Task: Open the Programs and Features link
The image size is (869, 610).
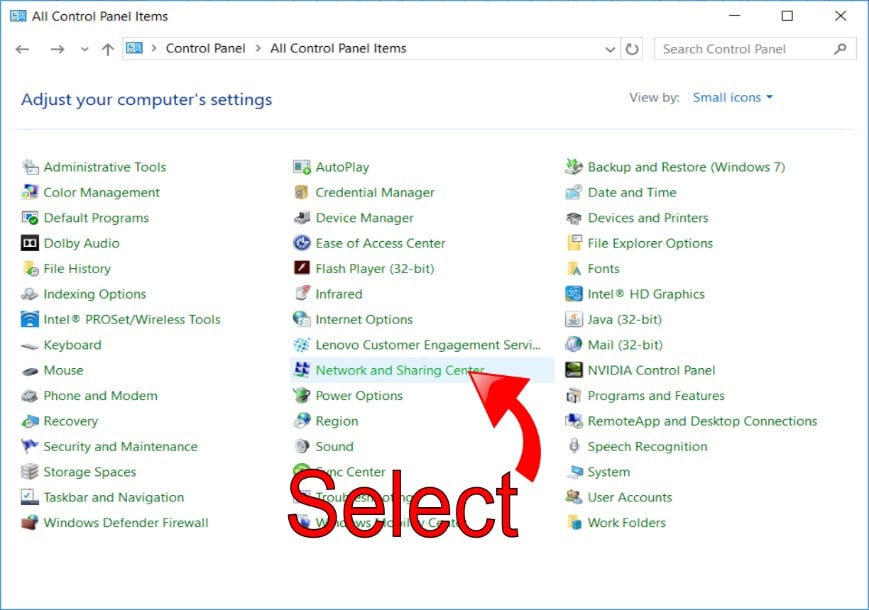Action: [x=656, y=396]
